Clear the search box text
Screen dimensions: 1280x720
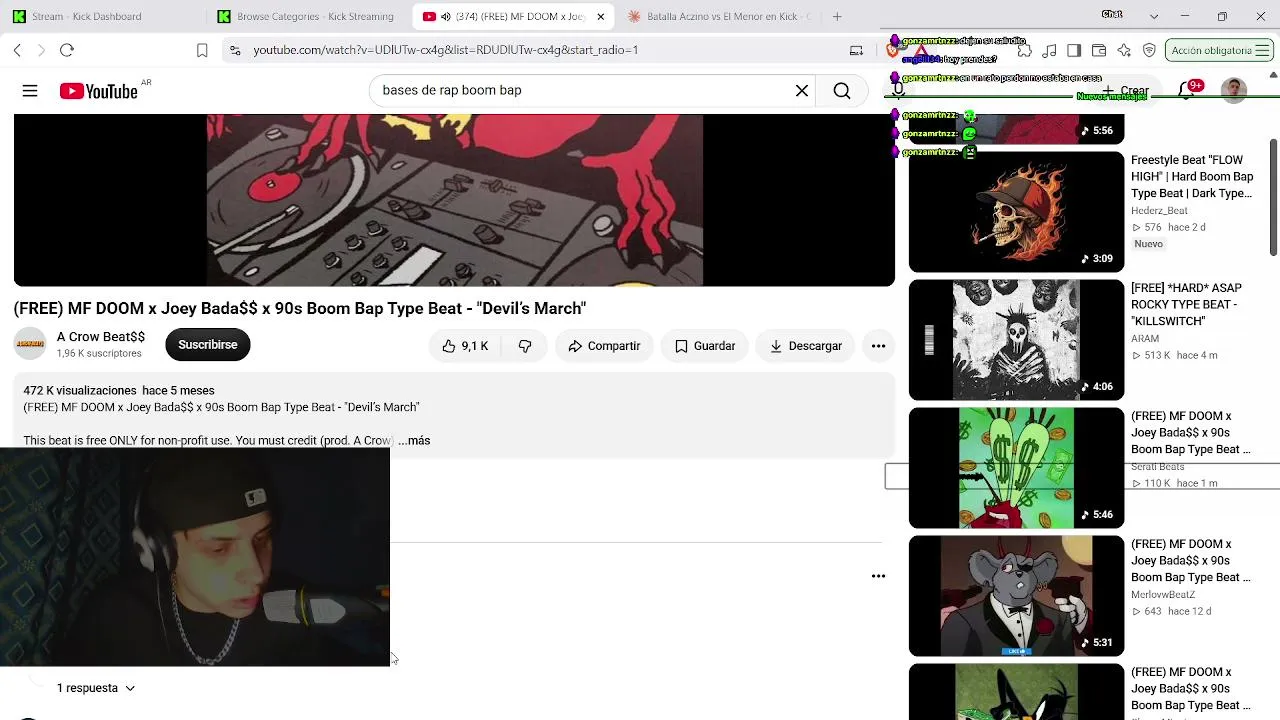tap(802, 91)
